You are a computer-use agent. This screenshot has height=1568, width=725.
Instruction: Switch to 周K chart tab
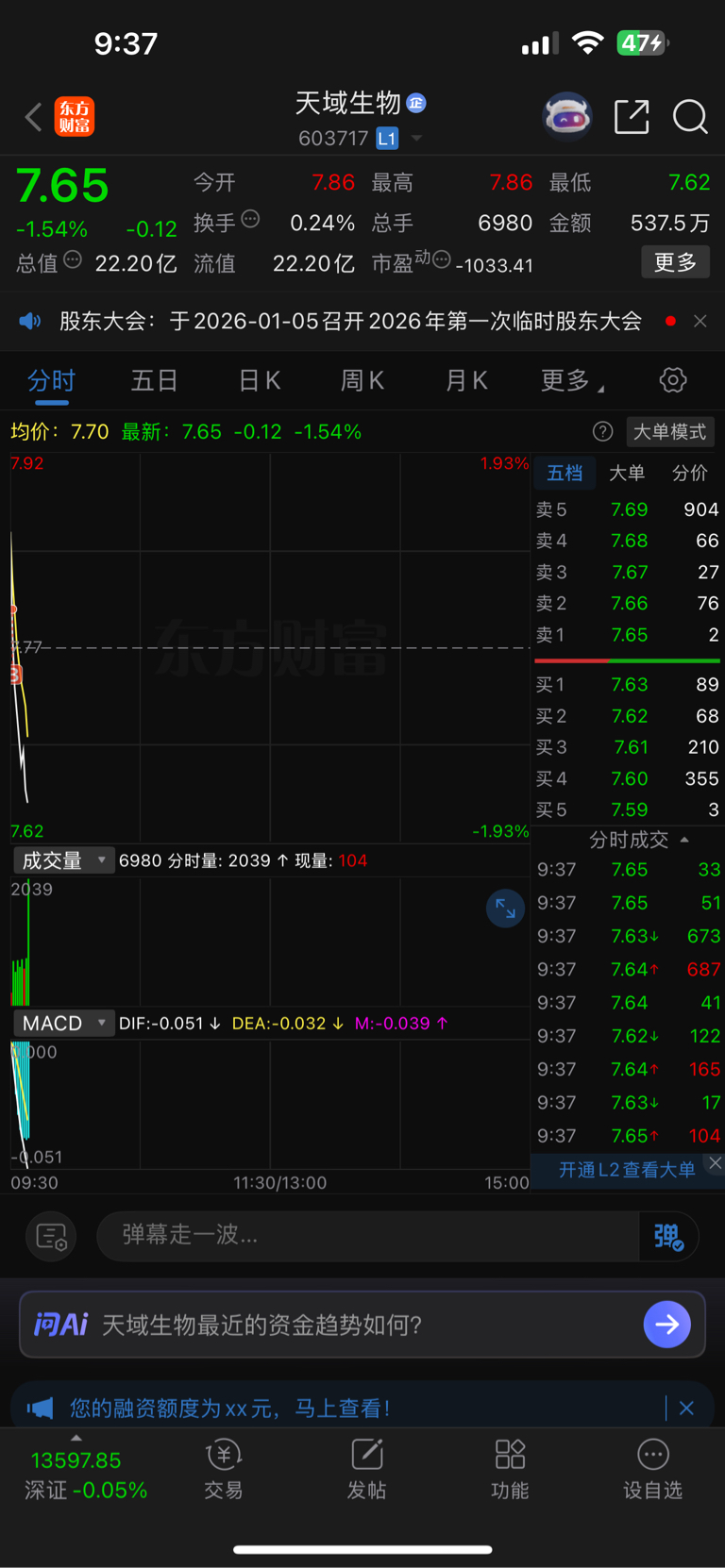(362, 380)
